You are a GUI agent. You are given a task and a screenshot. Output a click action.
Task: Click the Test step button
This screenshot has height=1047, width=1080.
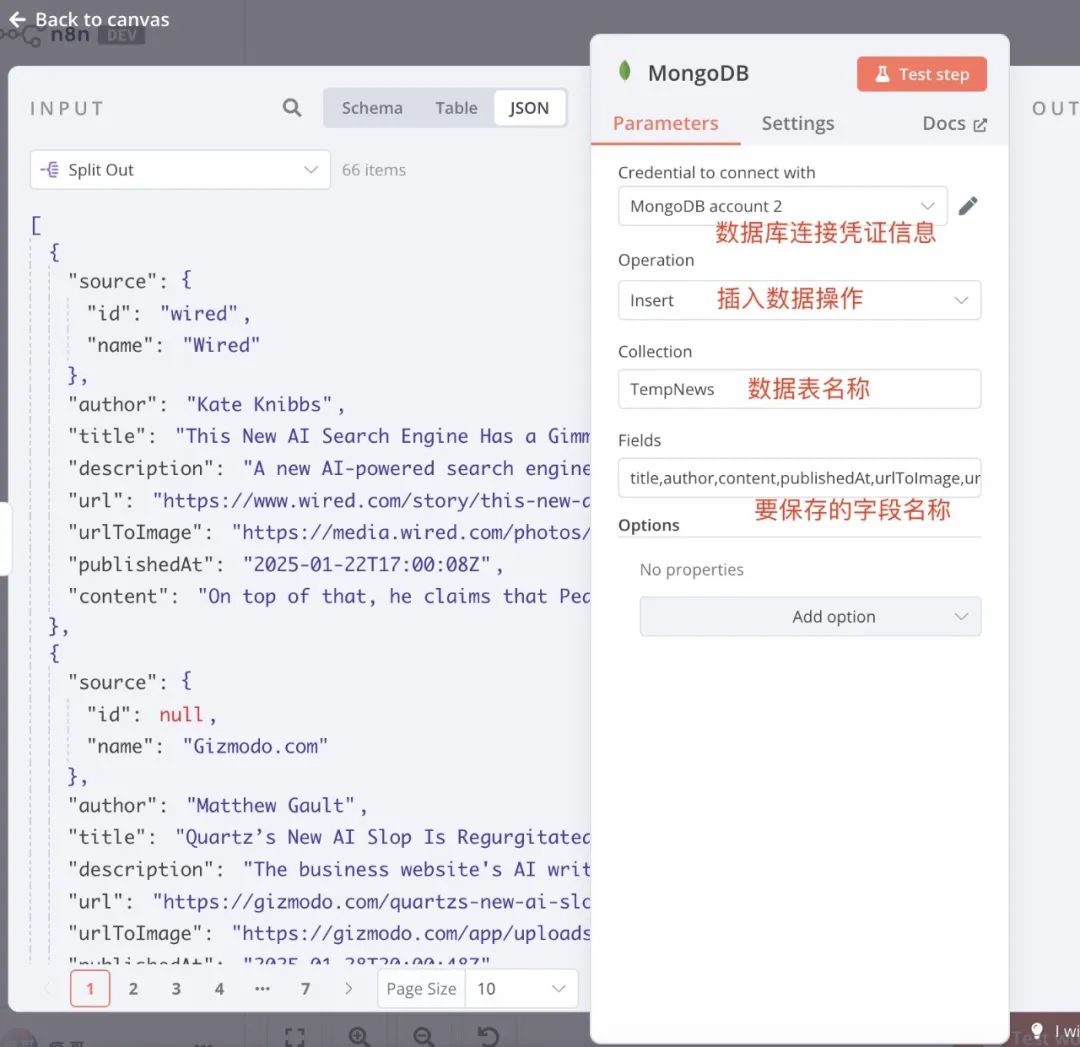click(920, 73)
